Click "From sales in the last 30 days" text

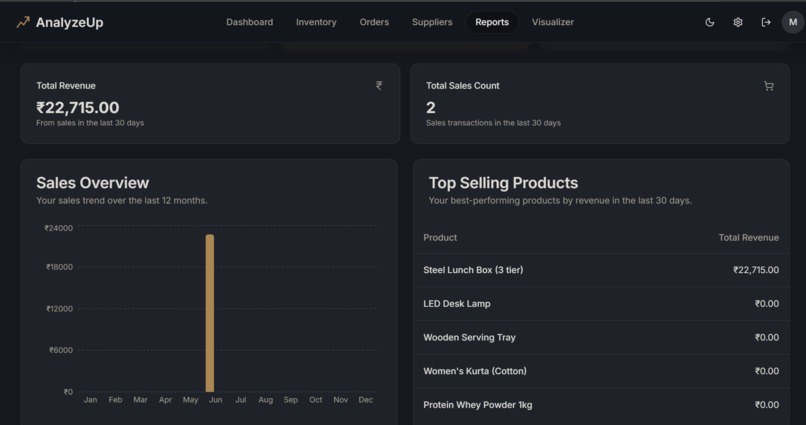pos(90,123)
